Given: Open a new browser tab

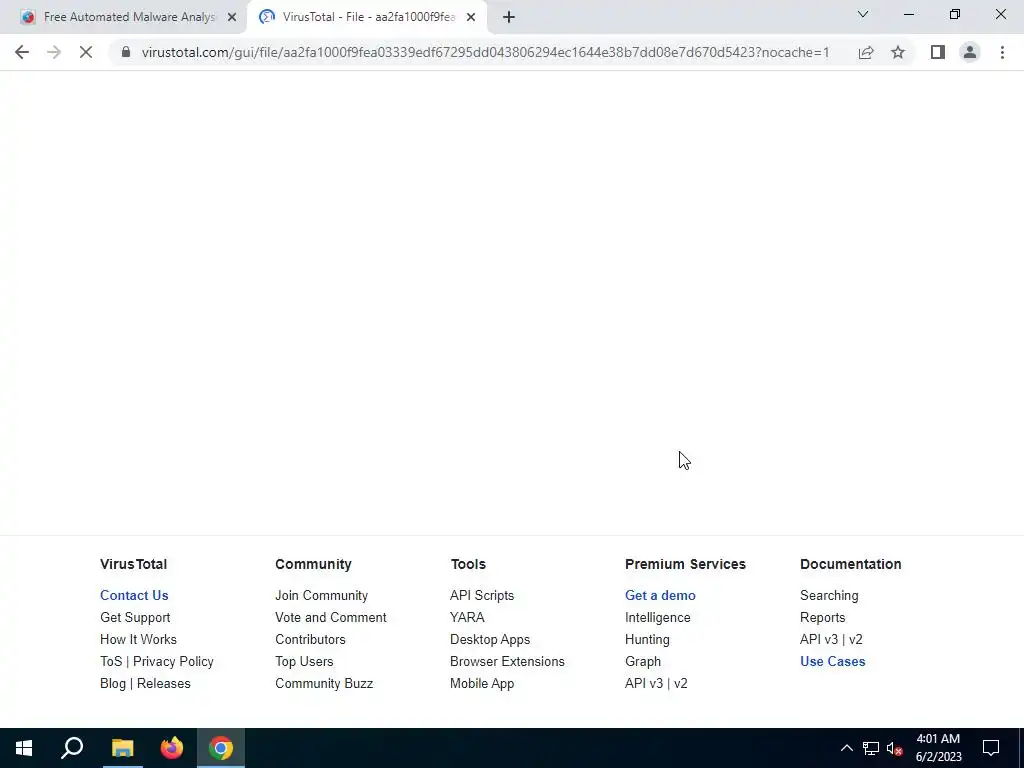Looking at the screenshot, I should 509,18.
